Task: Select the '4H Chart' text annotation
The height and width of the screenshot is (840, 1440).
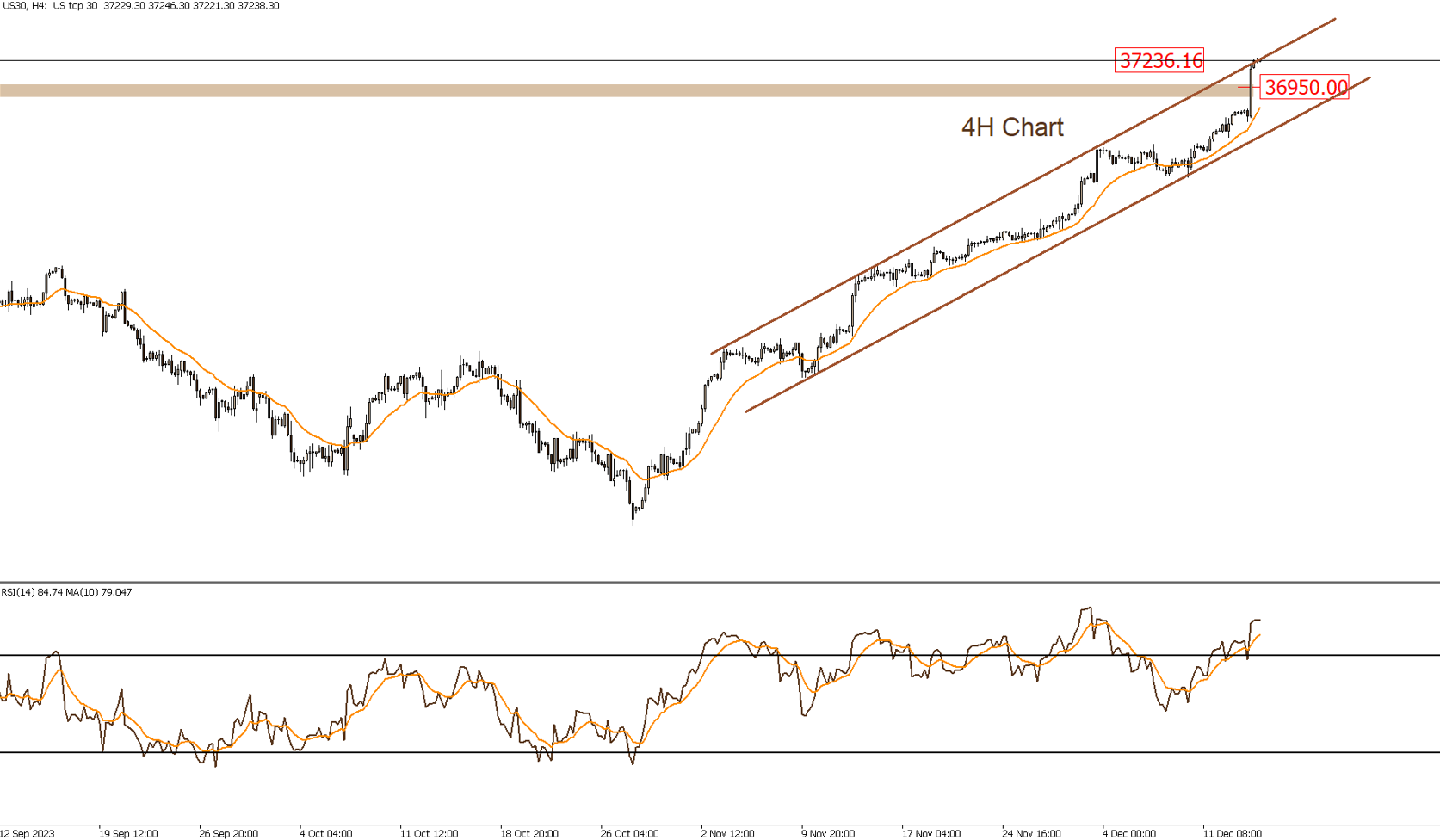Action: (1012, 127)
